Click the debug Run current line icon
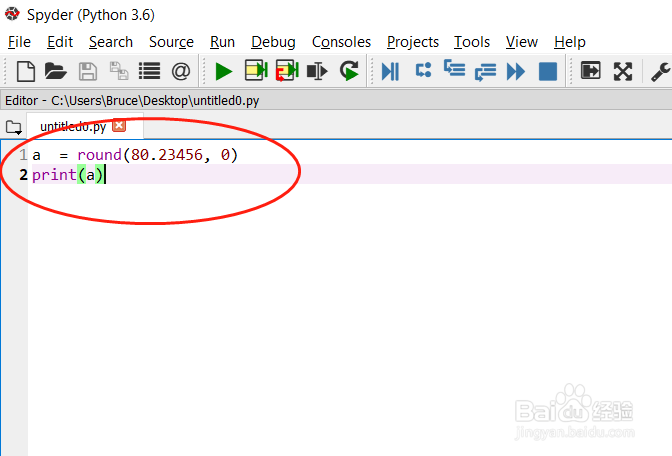The width and height of the screenshot is (672, 456). tap(423, 70)
